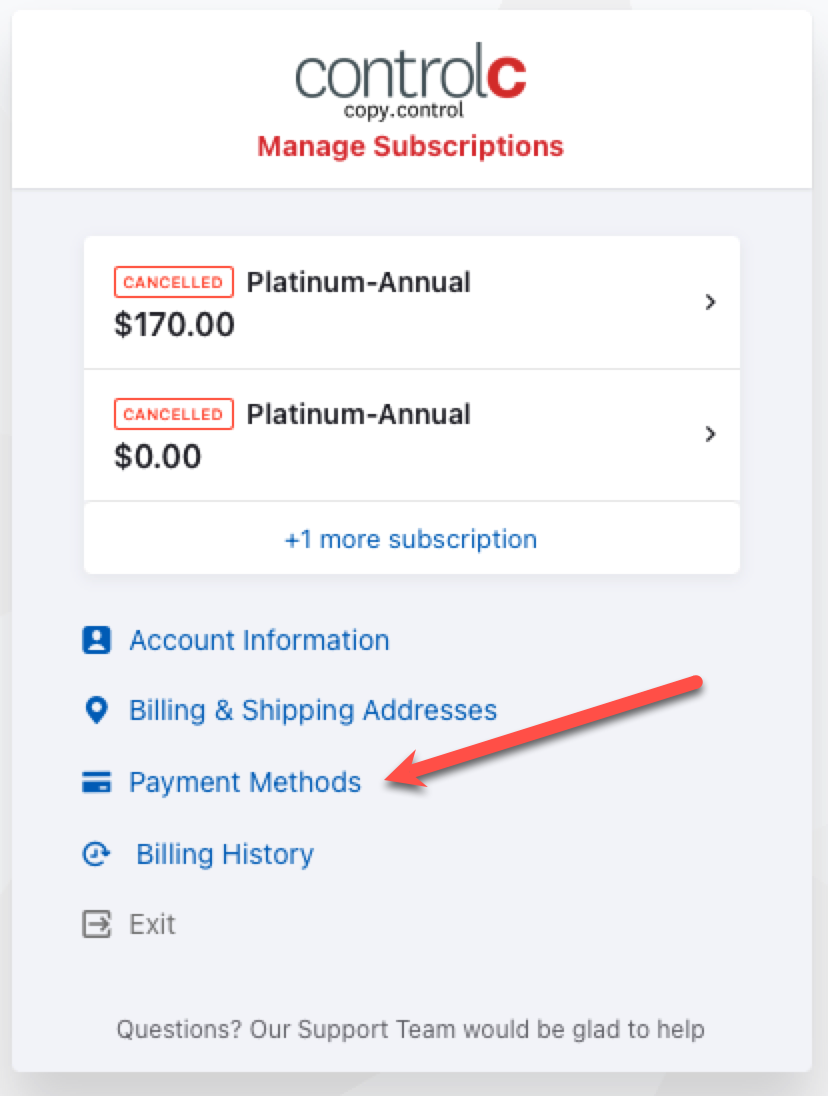Show +1 more subscription
The height and width of the screenshot is (1096, 828).
[411, 539]
